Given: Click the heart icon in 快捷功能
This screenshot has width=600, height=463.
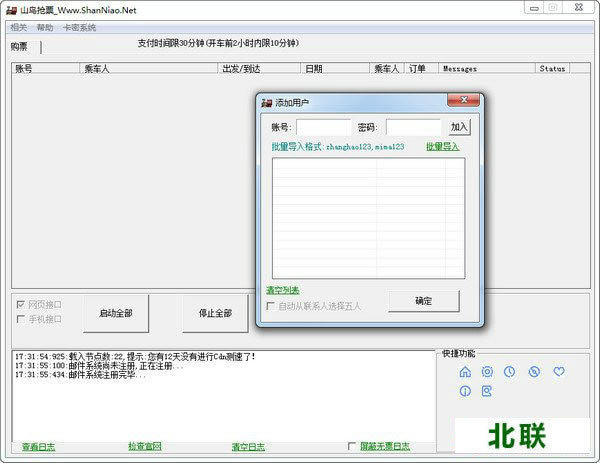Looking at the screenshot, I should (559, 372).
